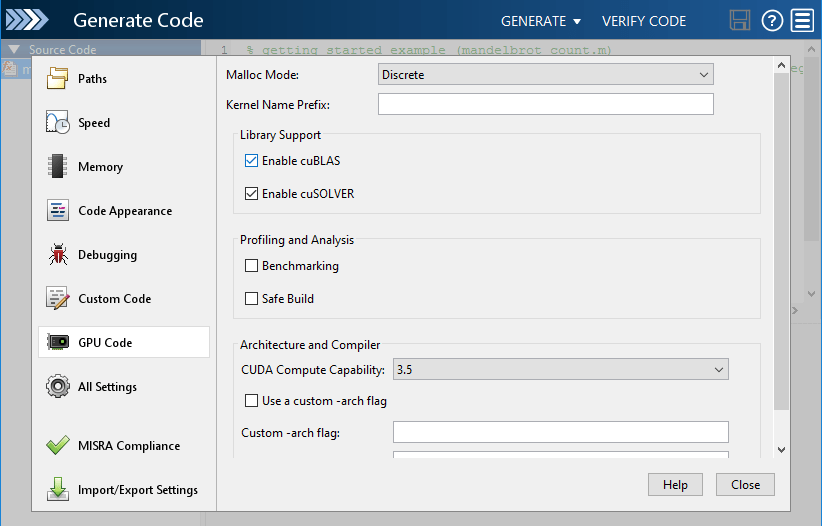Click VERIFY CODE in the header
822x526 pixels.
click(644, 21)
